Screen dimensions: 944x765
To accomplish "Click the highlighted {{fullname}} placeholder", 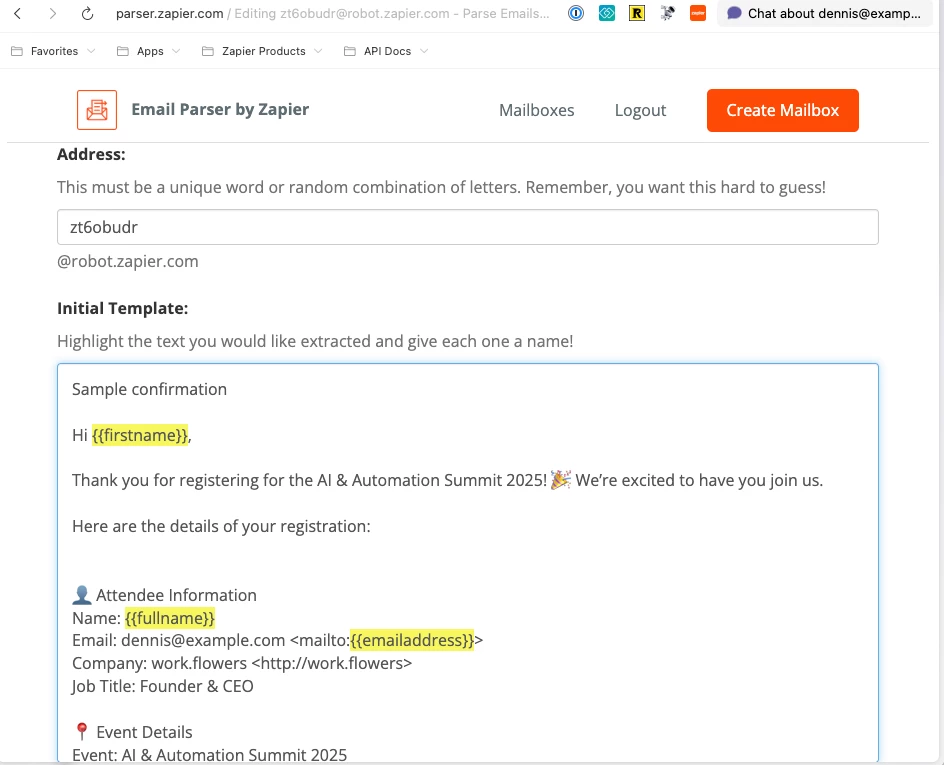I will (x=170, y=618).
